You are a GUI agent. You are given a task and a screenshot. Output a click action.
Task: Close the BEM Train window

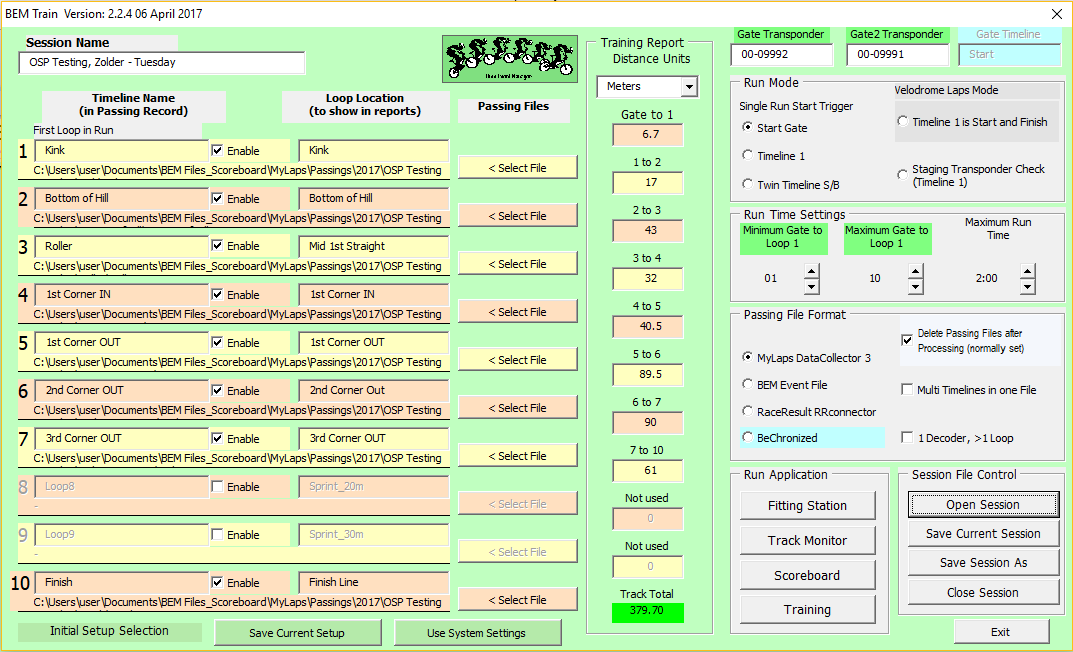[1056, 14]
